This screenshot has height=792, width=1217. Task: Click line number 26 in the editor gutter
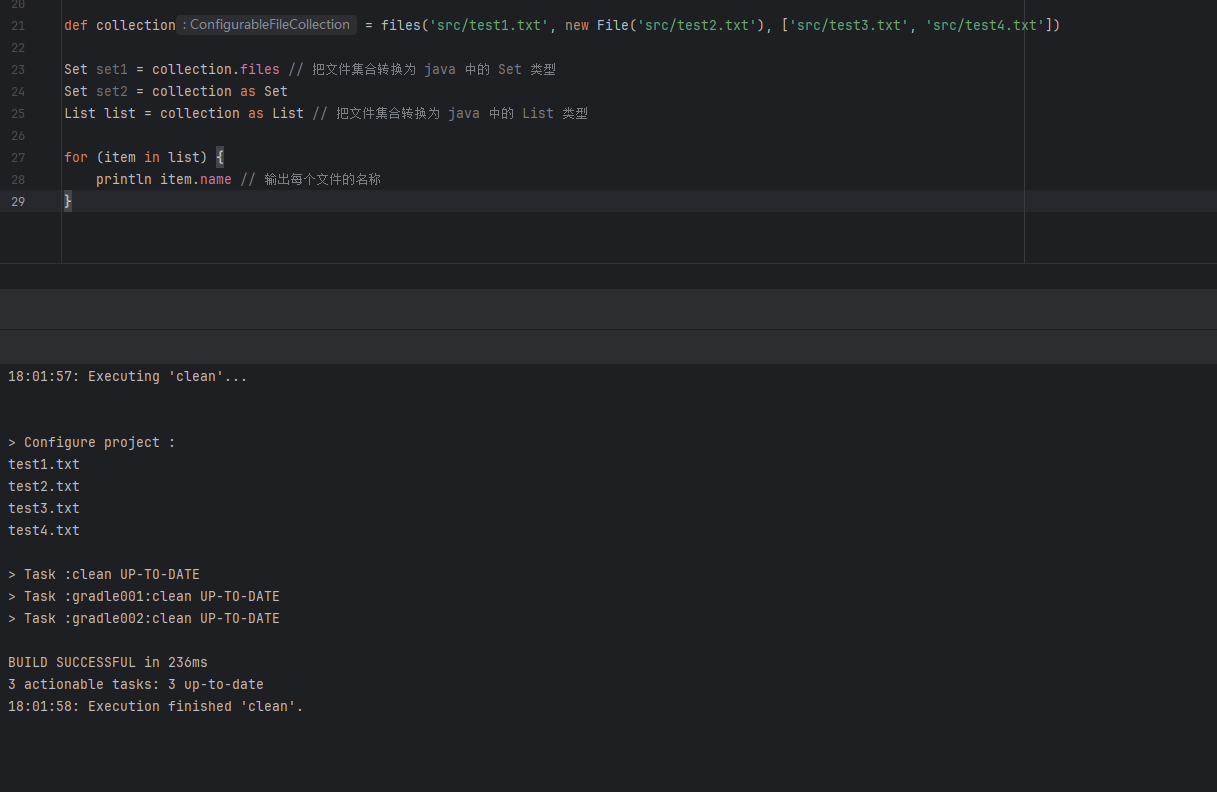pyautogui.click(x=18, y=135)
